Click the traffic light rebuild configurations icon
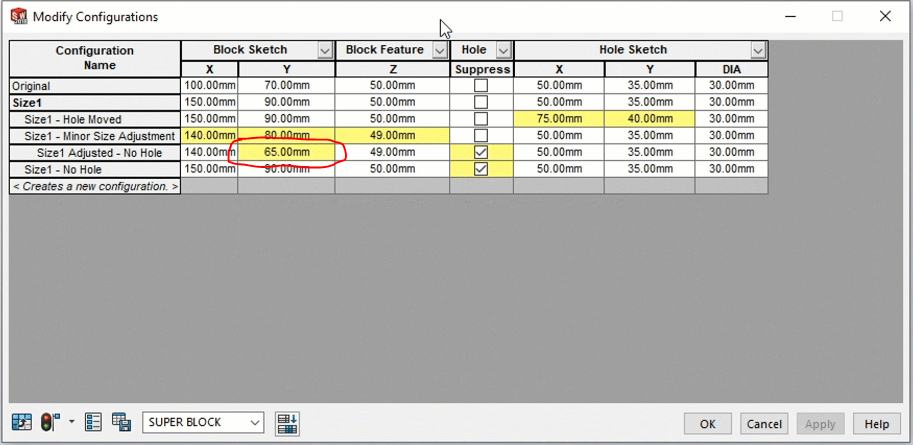This screenshot has width=913, height=445. (x=49, y=422)
